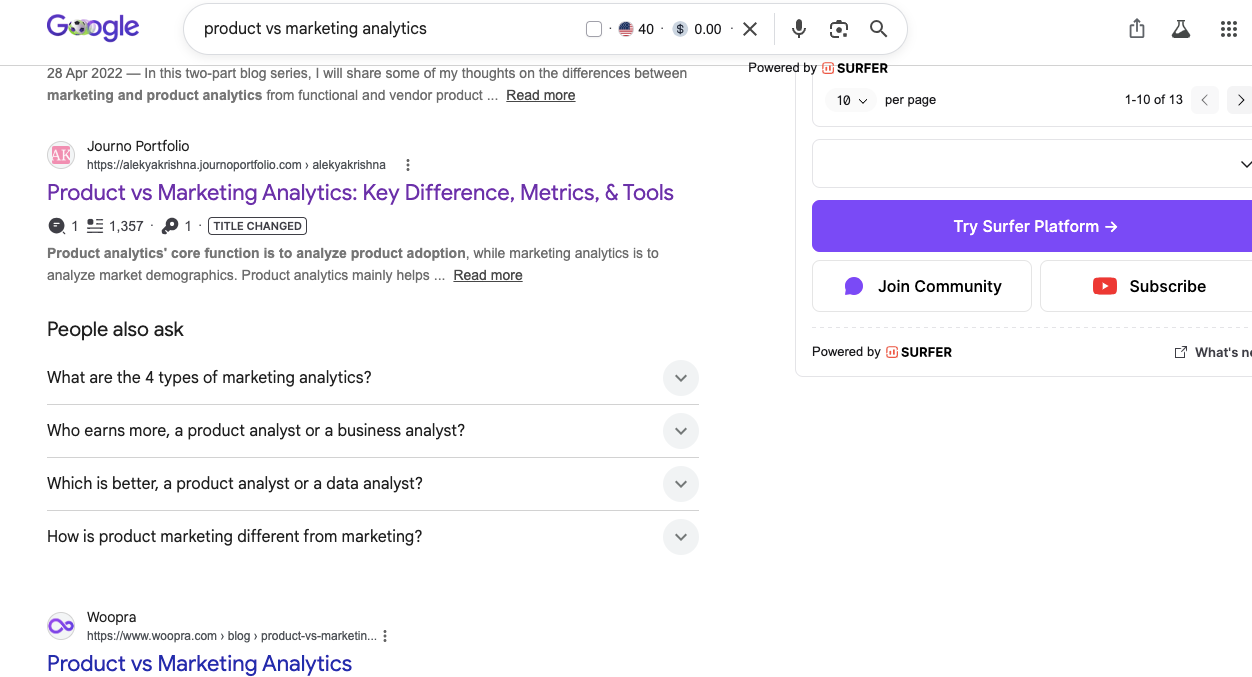1252x677 pixels.
Task: Tick the checkbox in the search bar
Action: click(x=594, y=29)
